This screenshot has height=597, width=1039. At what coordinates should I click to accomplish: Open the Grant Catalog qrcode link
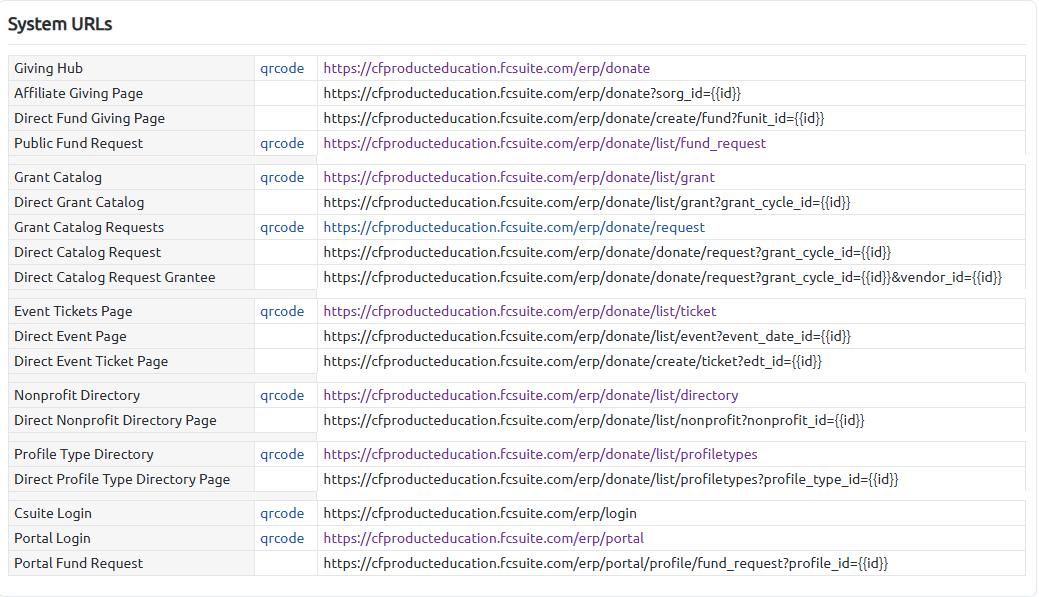282,177
